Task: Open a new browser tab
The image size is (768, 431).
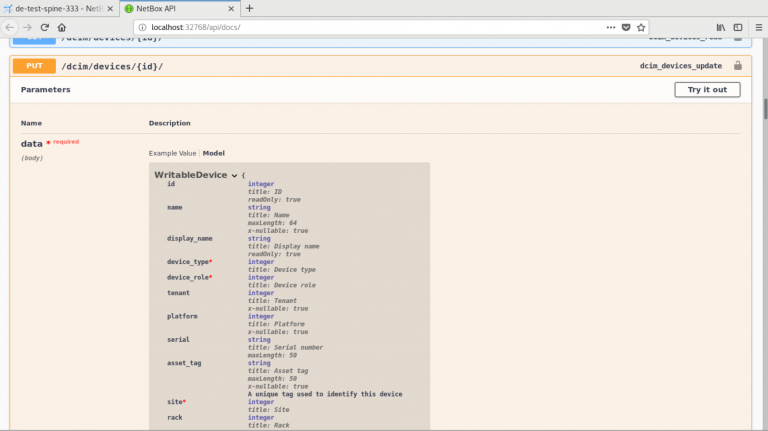Action: (249, 8)
